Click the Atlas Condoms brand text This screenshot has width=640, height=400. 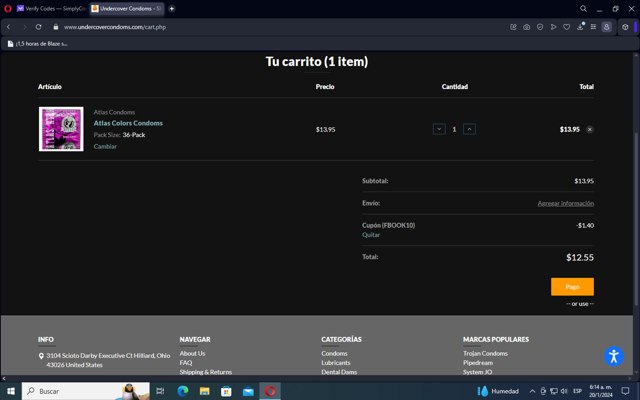tap(114, 112)
